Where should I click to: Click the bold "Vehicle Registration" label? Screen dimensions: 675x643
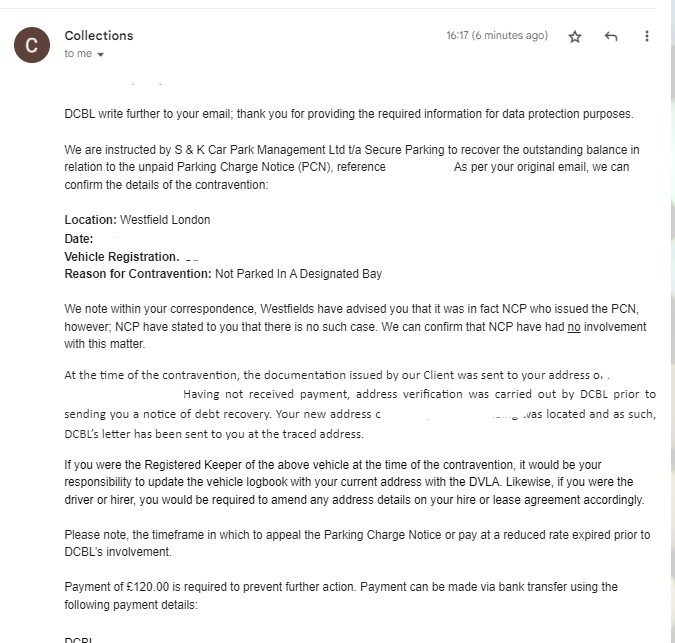[x=121, y=257]
